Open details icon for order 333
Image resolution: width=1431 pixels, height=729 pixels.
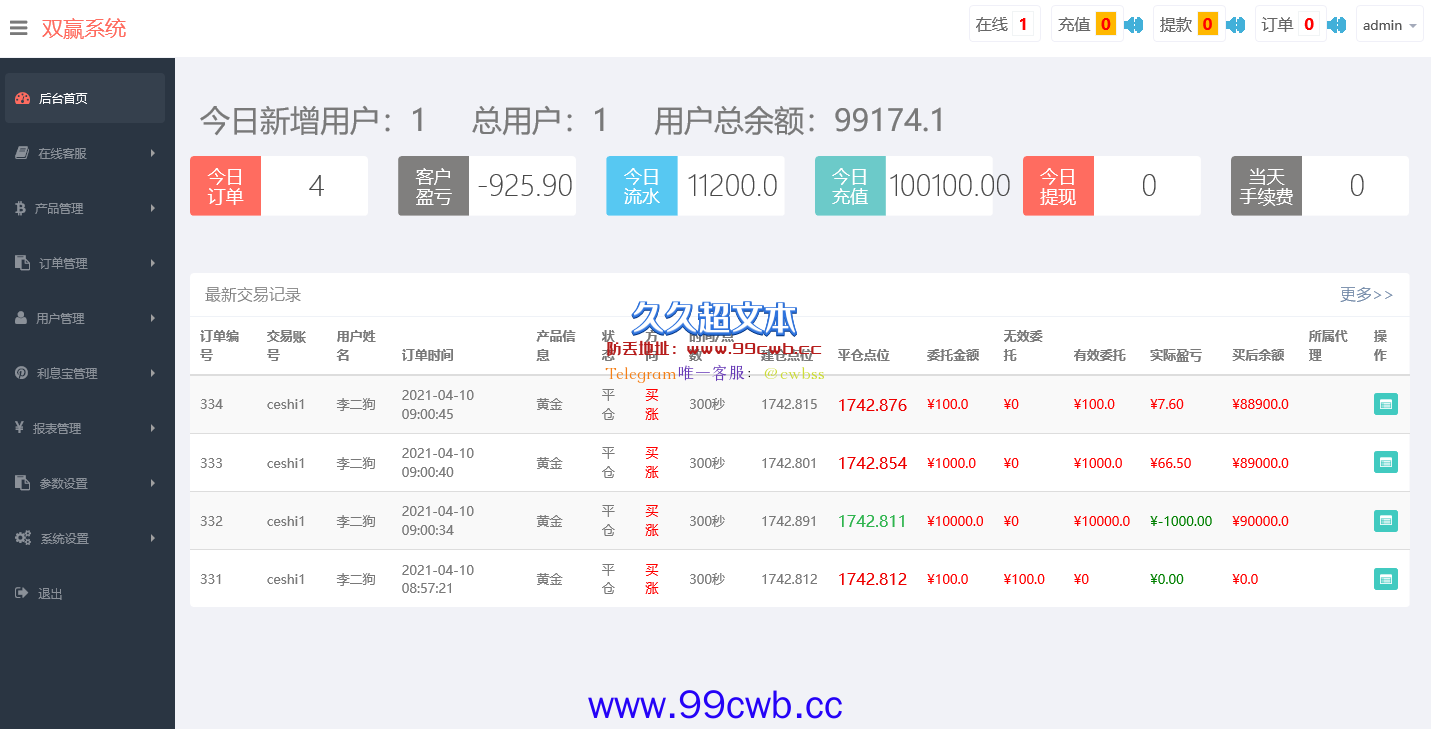[1385, 462]
